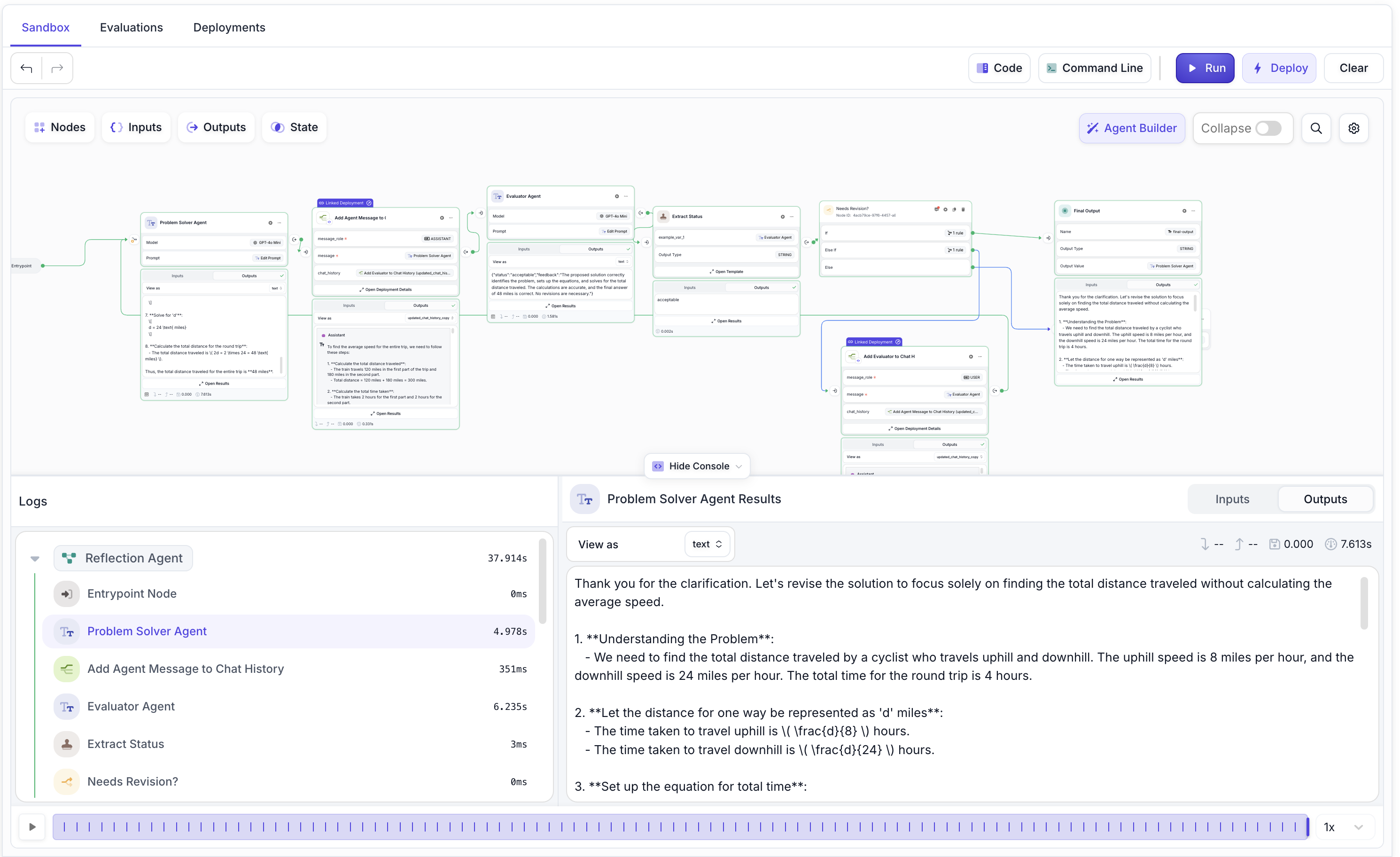This screenshot has height=857, width=1400.
Task: Collapse the Reflection Agent log tree
Action: click(x=35, y=559)
